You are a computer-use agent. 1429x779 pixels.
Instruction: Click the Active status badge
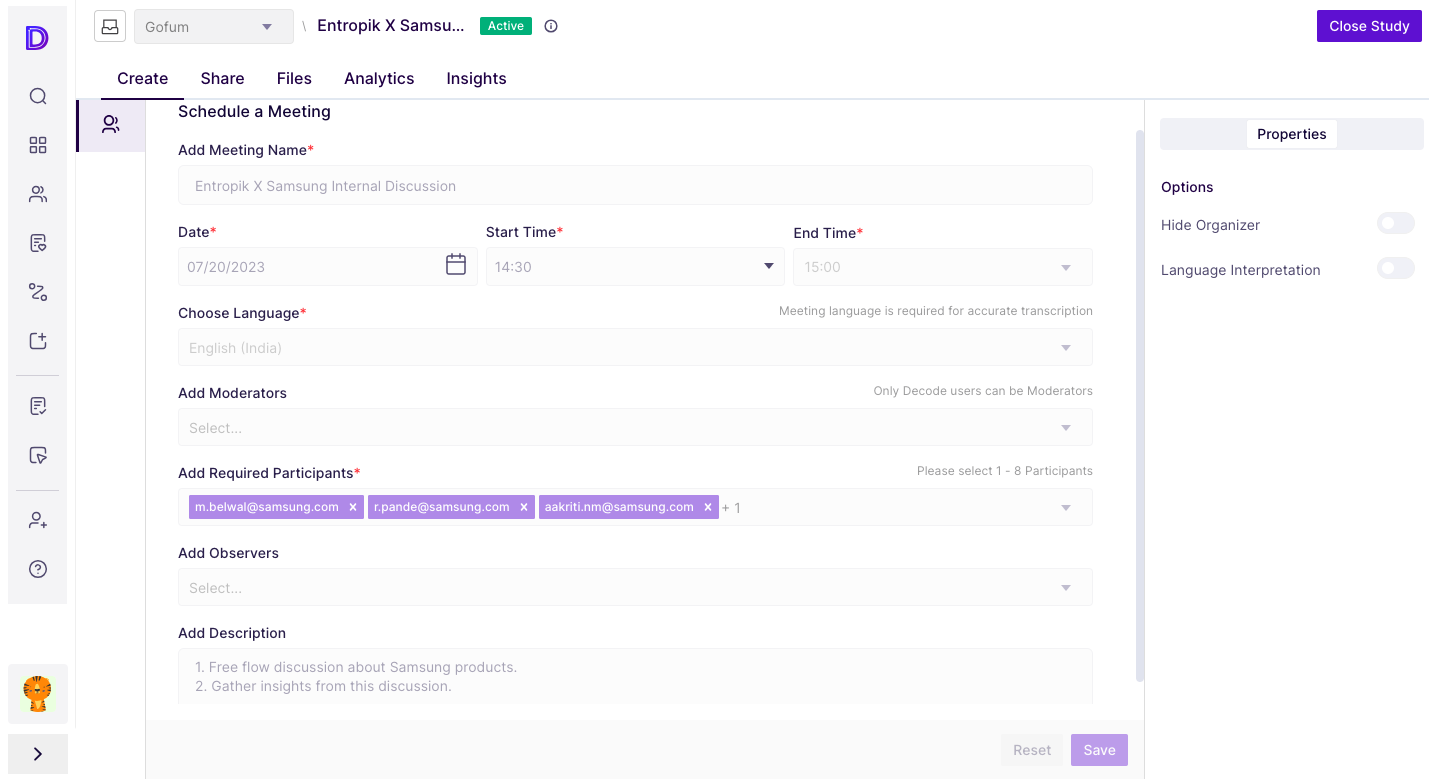[x=506, y=26]
